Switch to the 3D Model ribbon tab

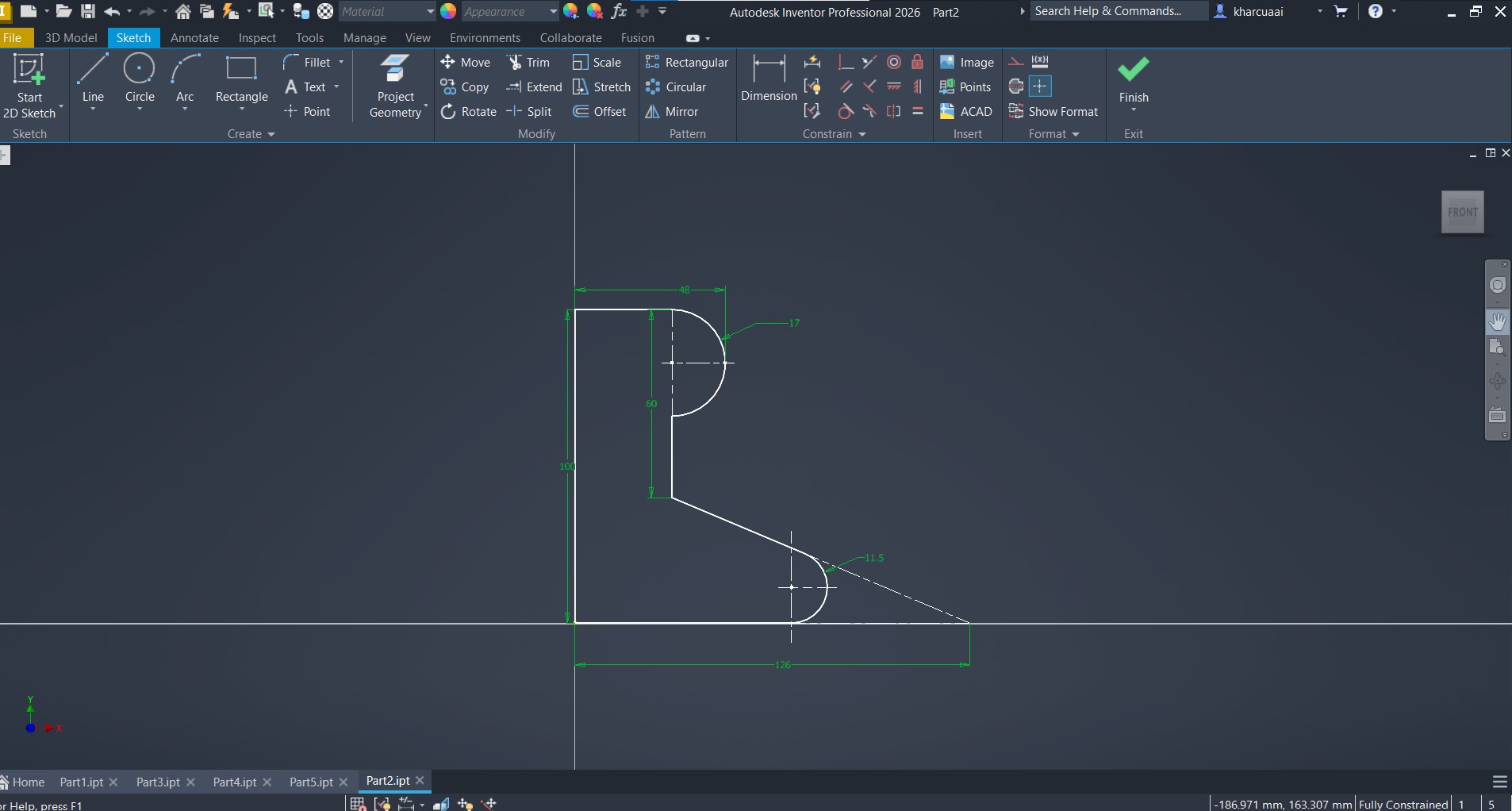tap(71, 38)
